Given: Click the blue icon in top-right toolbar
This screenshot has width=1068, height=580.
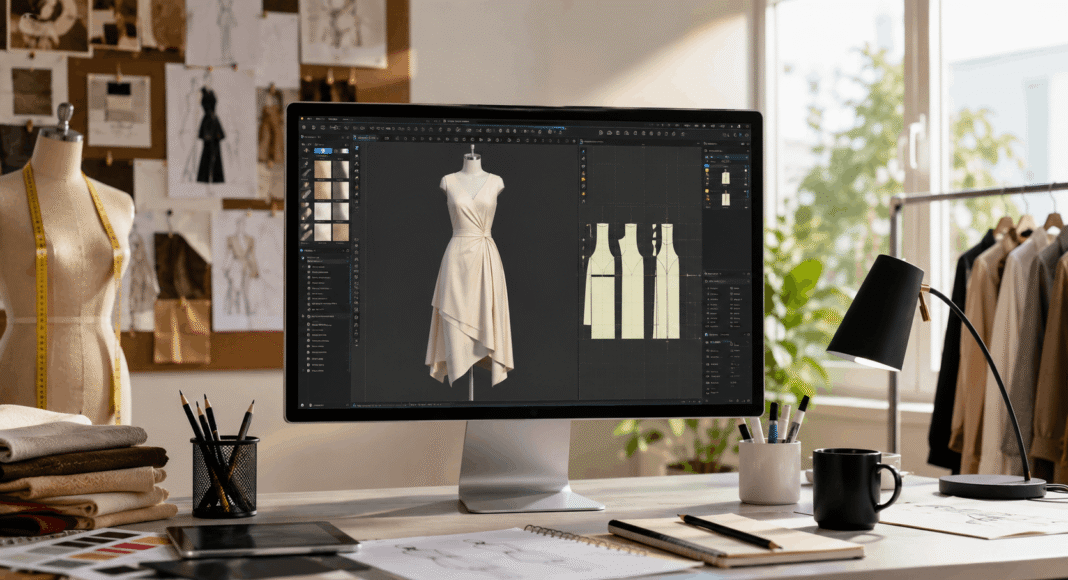Looking at the screenshot, I should (740, 135).
